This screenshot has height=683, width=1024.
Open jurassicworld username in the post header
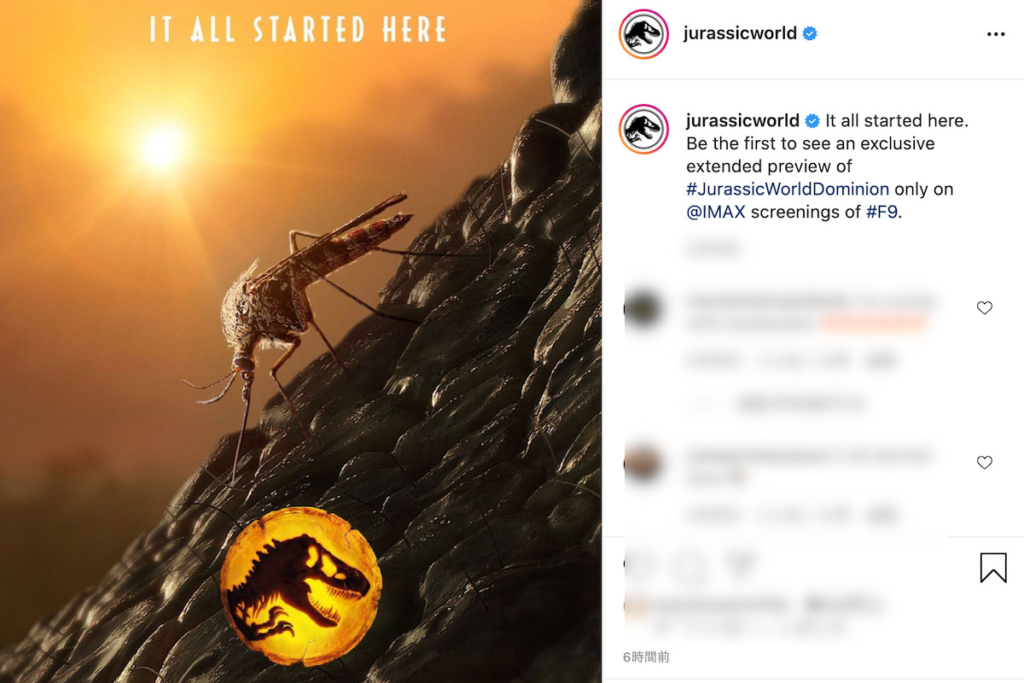tap(740, 33)
